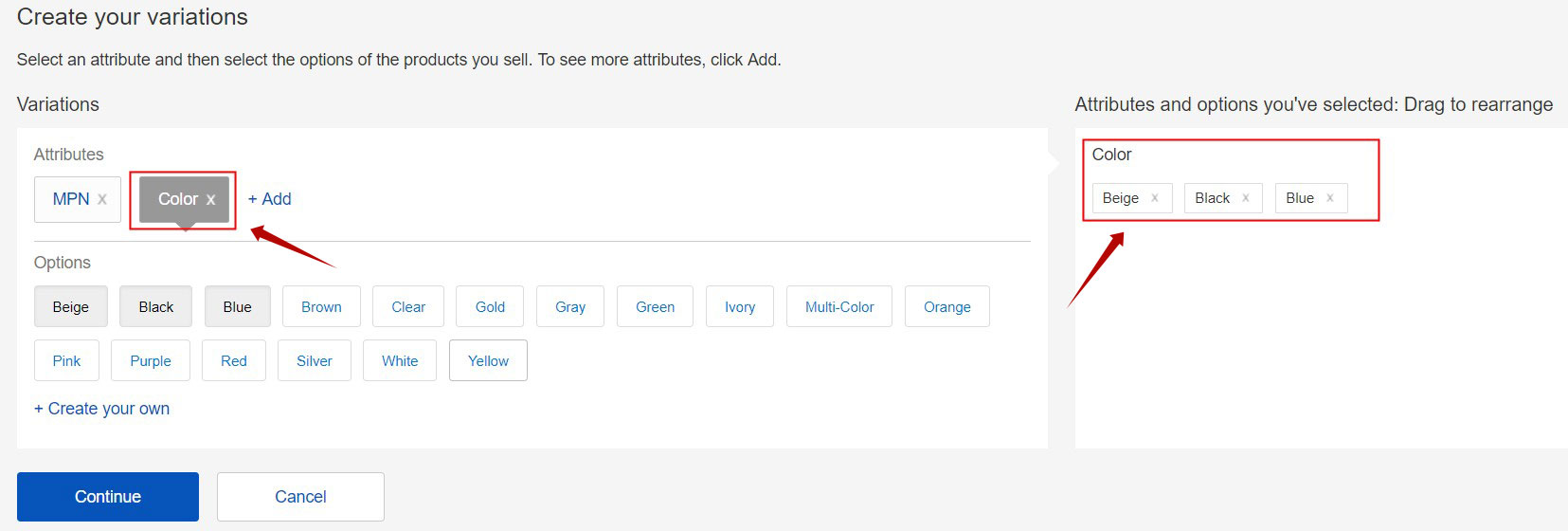
Task: Deselect the Beige color option
Action: [x=71, y=307]
